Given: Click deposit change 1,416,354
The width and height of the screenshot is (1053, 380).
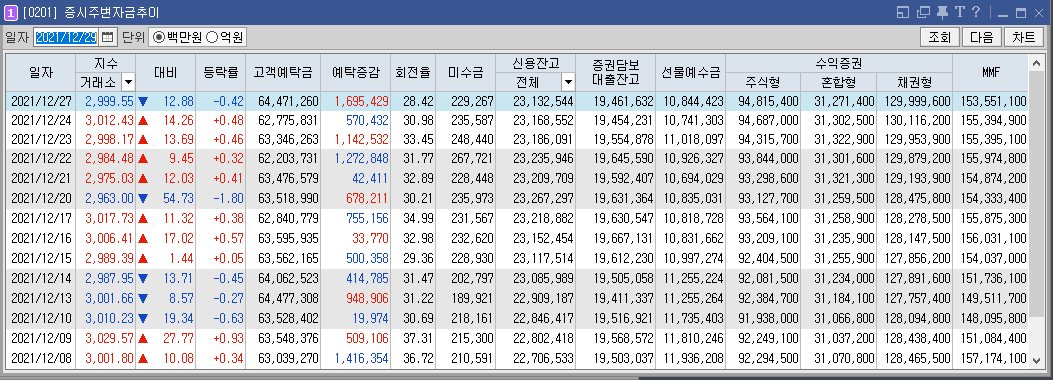Looking at the screenshot, I should point(361,359).
